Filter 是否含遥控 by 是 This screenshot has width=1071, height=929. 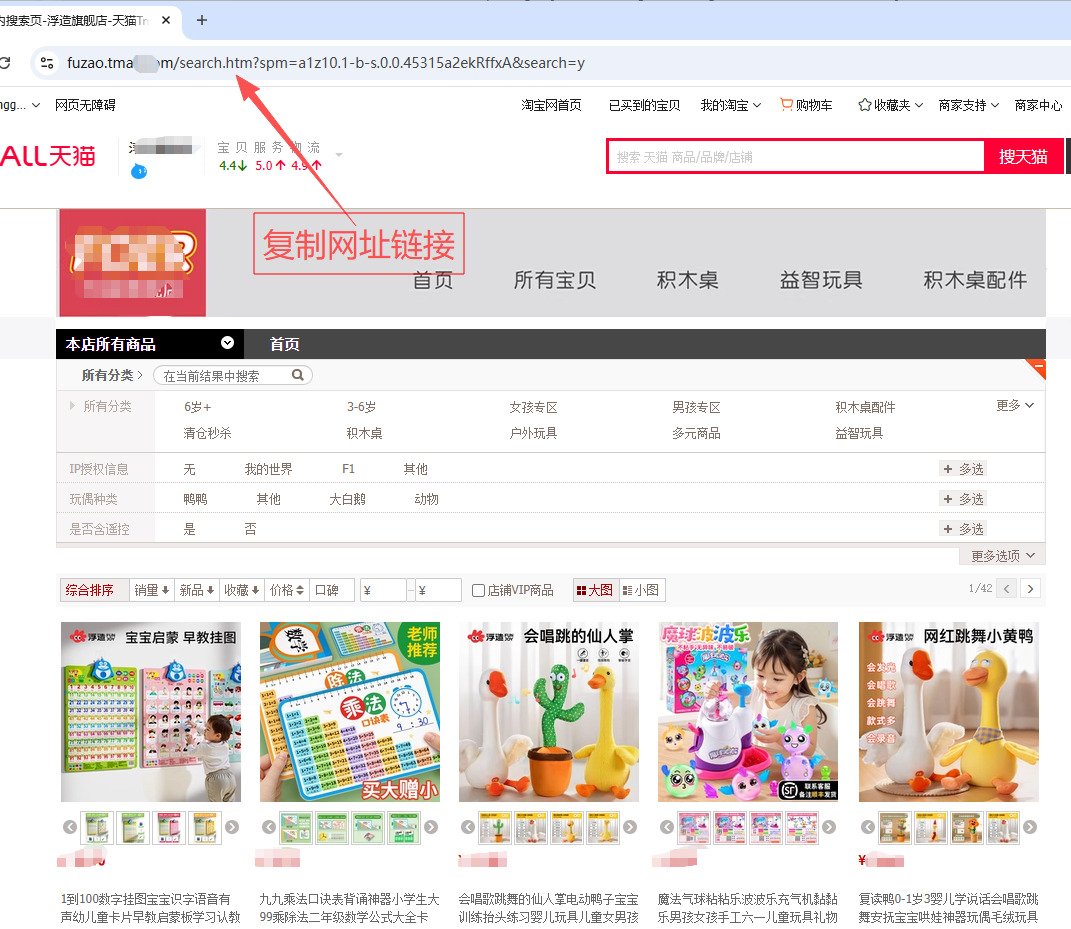[189, 529]
